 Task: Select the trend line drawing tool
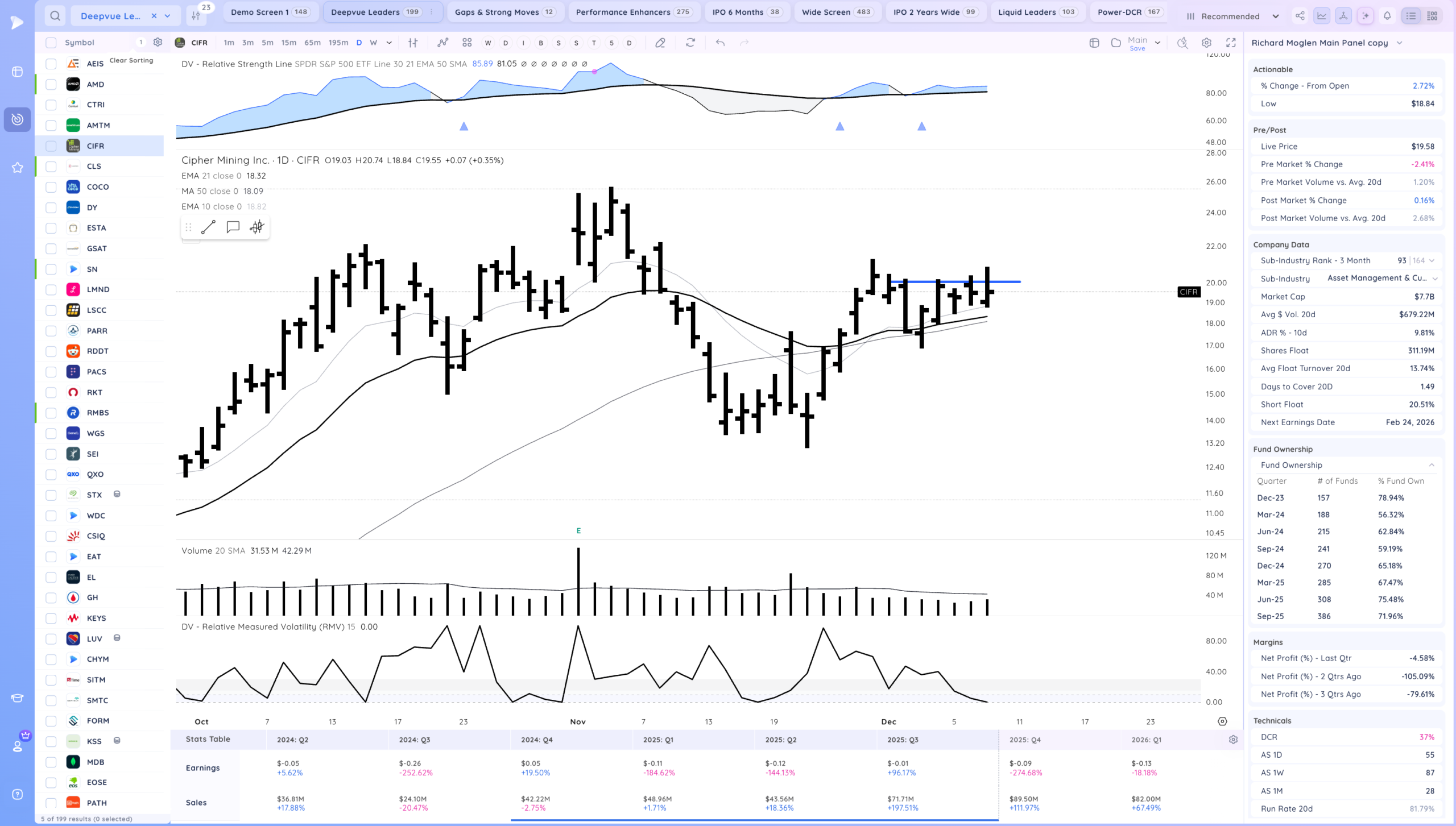pyautogui.click(x=208, y=227)
